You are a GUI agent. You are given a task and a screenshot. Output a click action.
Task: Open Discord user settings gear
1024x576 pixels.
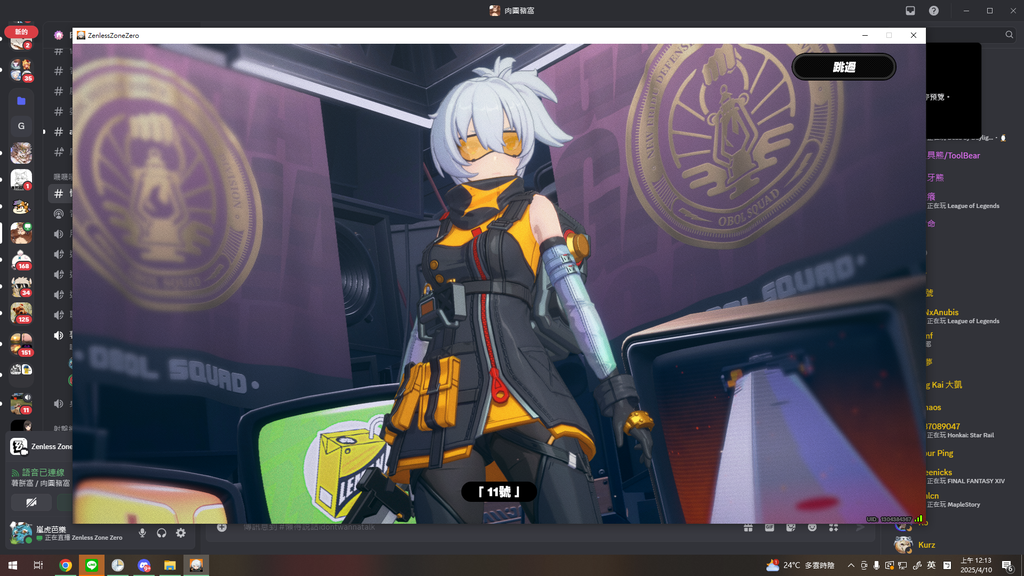click(x=181, y=533)
